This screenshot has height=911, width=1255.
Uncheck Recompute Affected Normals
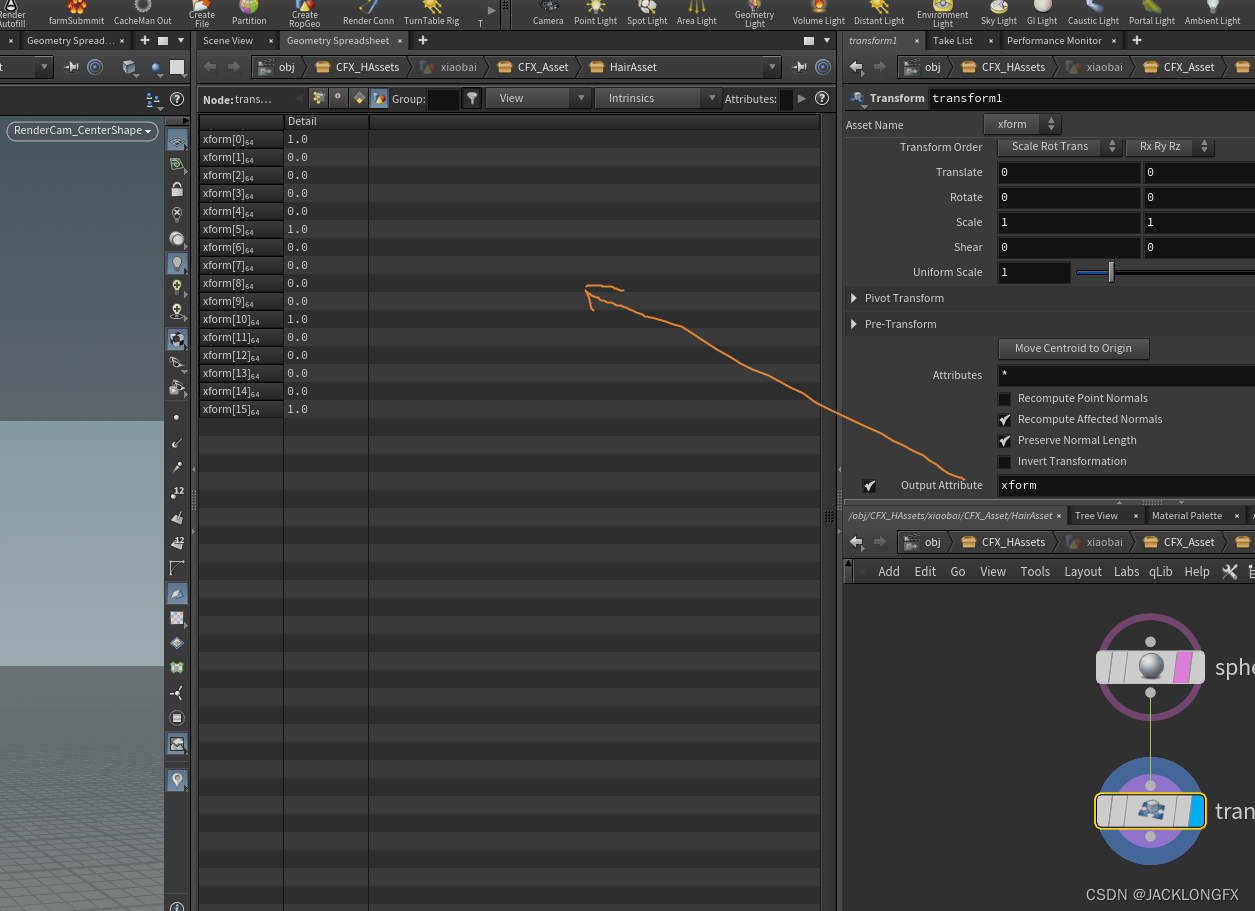pos(1005,419)
